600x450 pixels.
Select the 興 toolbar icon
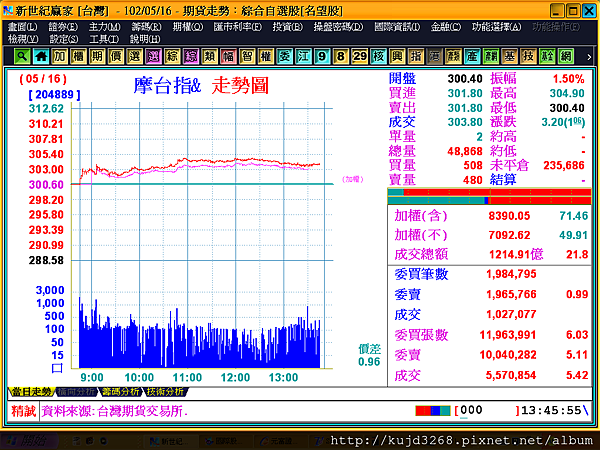point(397,57)
